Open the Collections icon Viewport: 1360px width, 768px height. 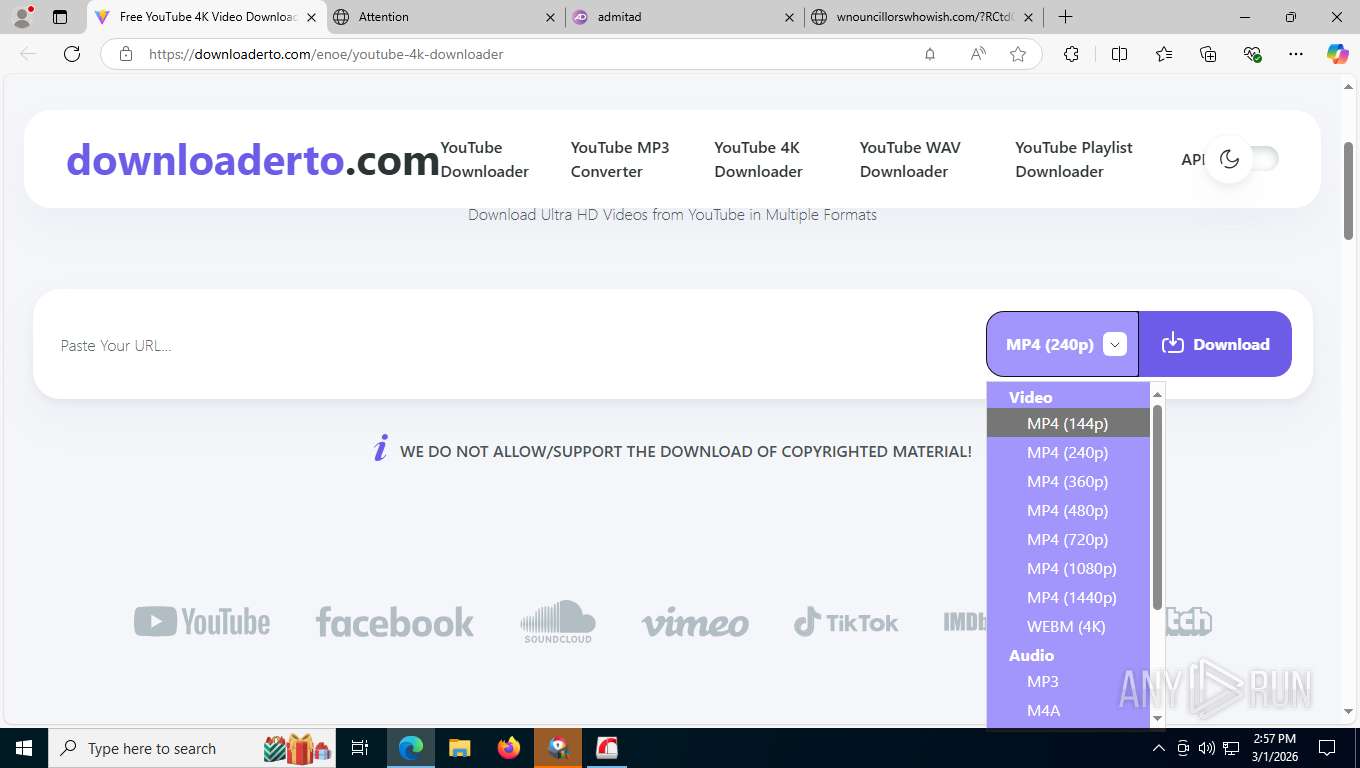pyautogui.click(x=1208, y=54)
